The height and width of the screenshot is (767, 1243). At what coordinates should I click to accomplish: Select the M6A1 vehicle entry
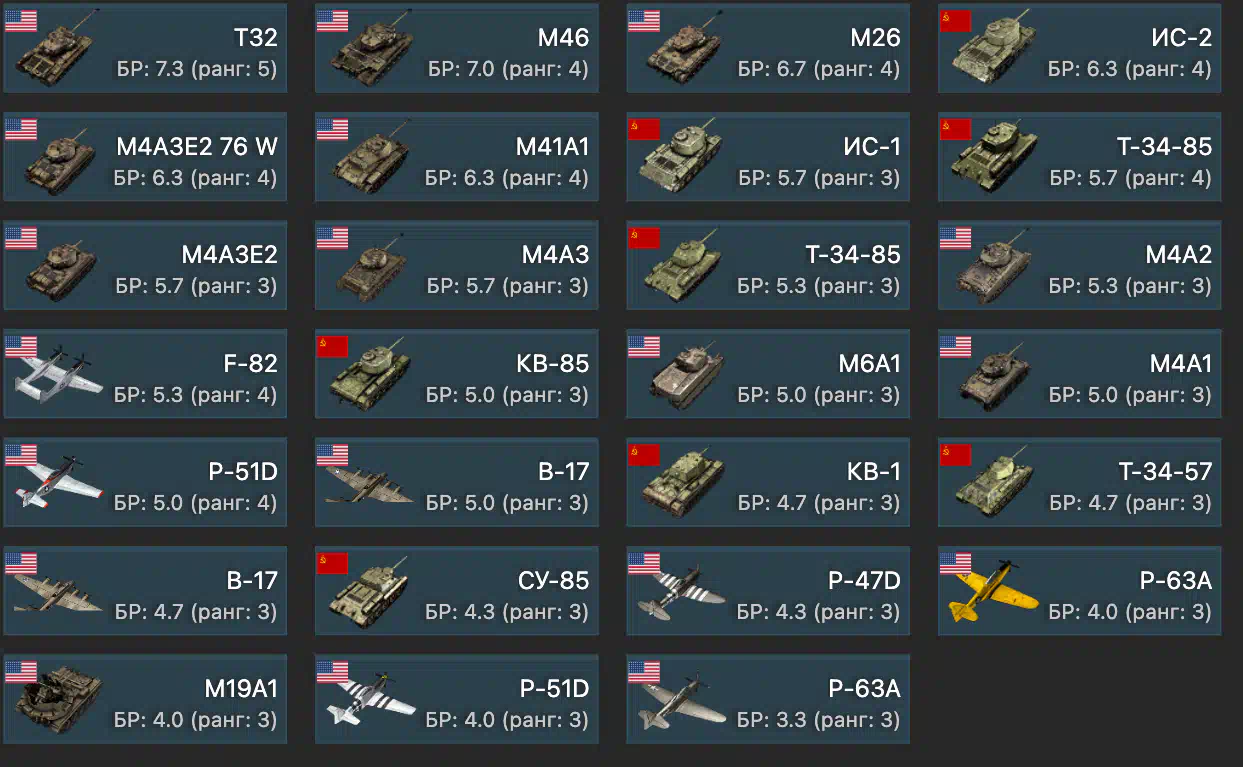[768, 373]
